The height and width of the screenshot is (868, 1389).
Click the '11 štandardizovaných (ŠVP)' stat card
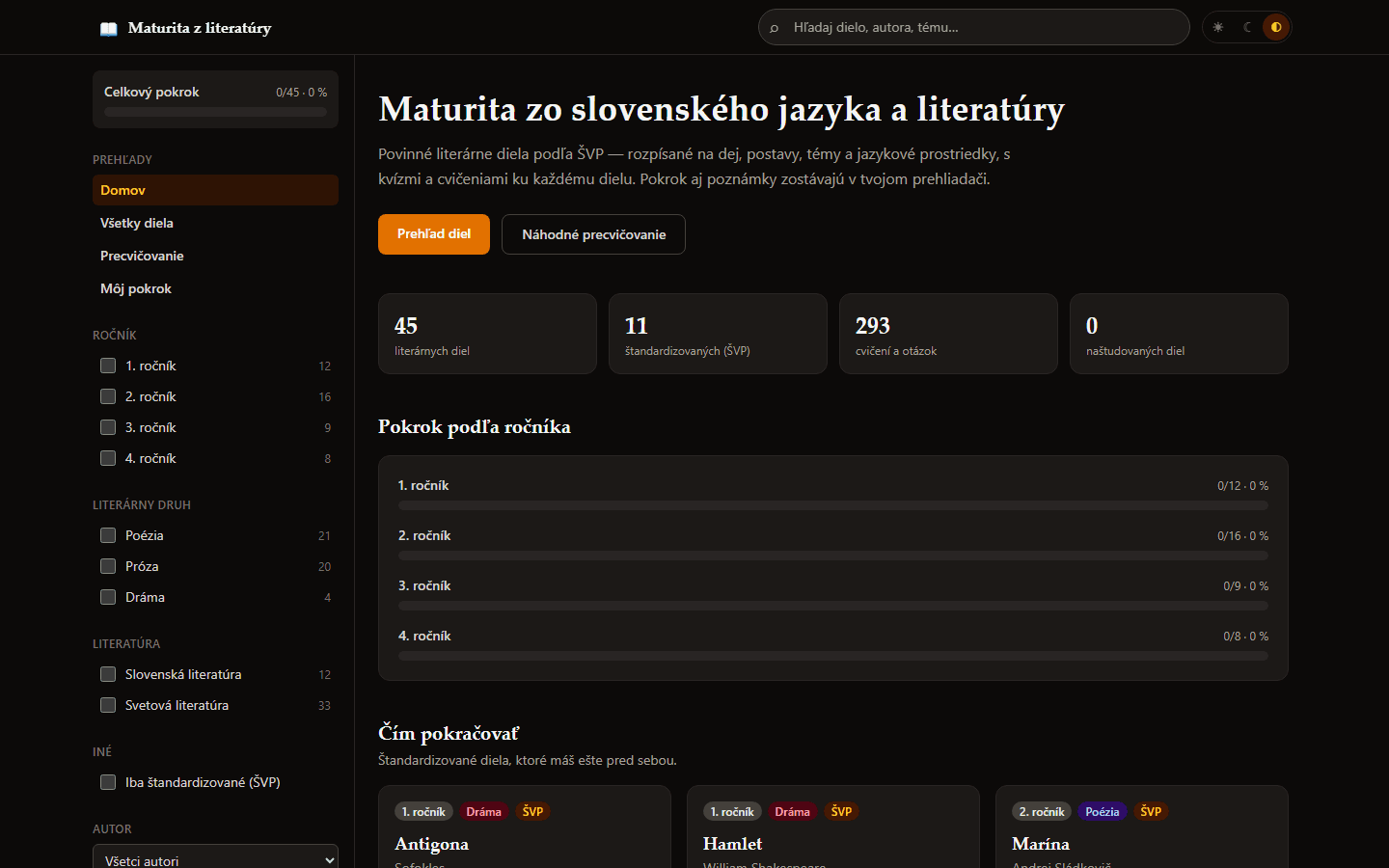tap(718, 334)
